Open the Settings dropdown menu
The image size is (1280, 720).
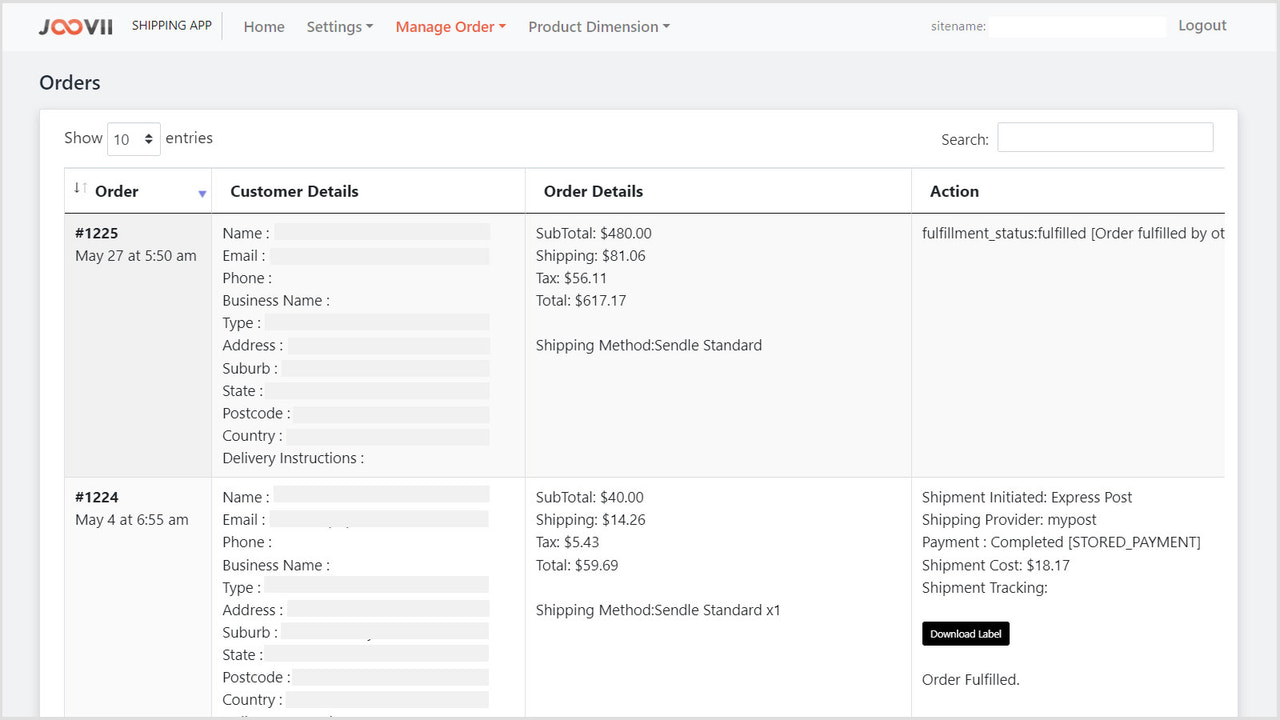[340, 27]
